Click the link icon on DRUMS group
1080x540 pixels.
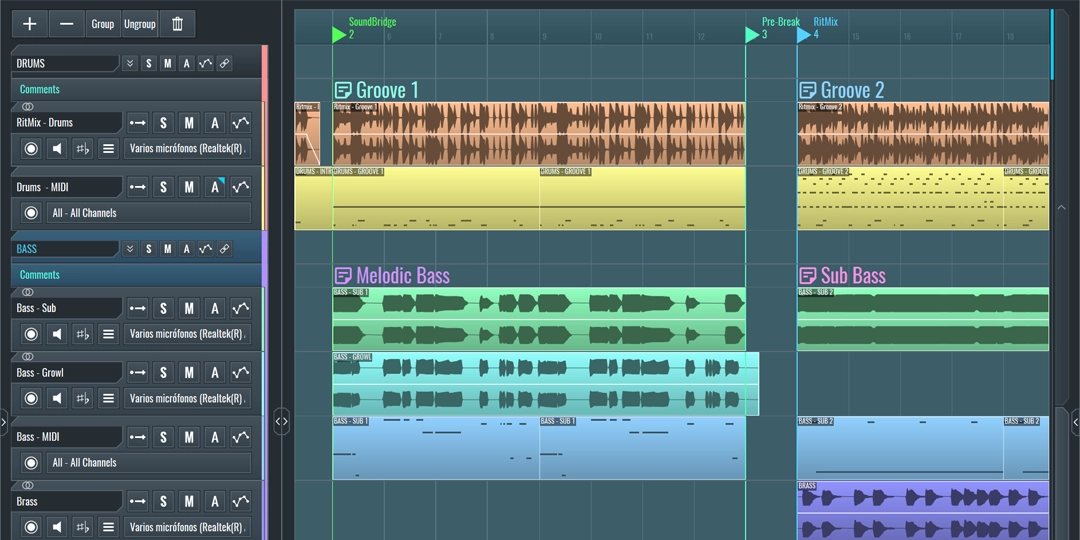224,64
